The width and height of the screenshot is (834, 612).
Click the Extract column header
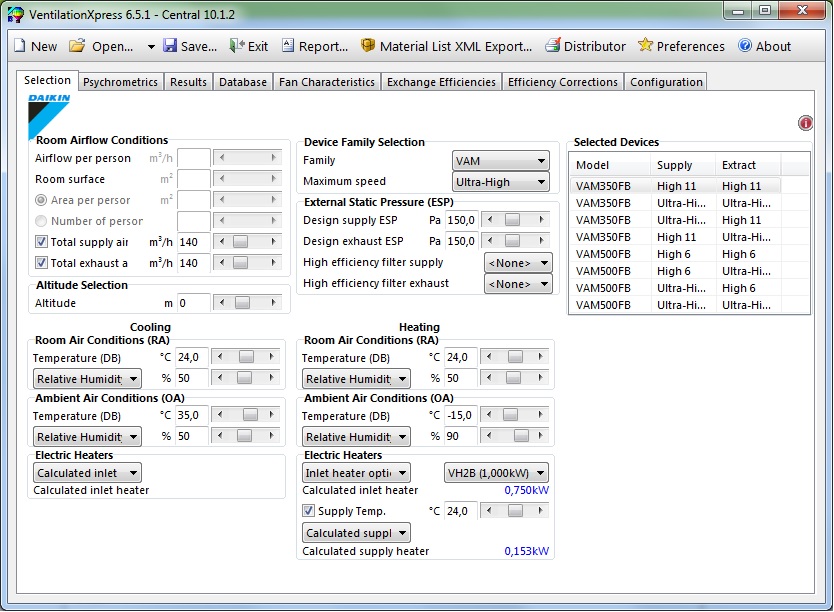pyautogui.click(x=747, y=165)
